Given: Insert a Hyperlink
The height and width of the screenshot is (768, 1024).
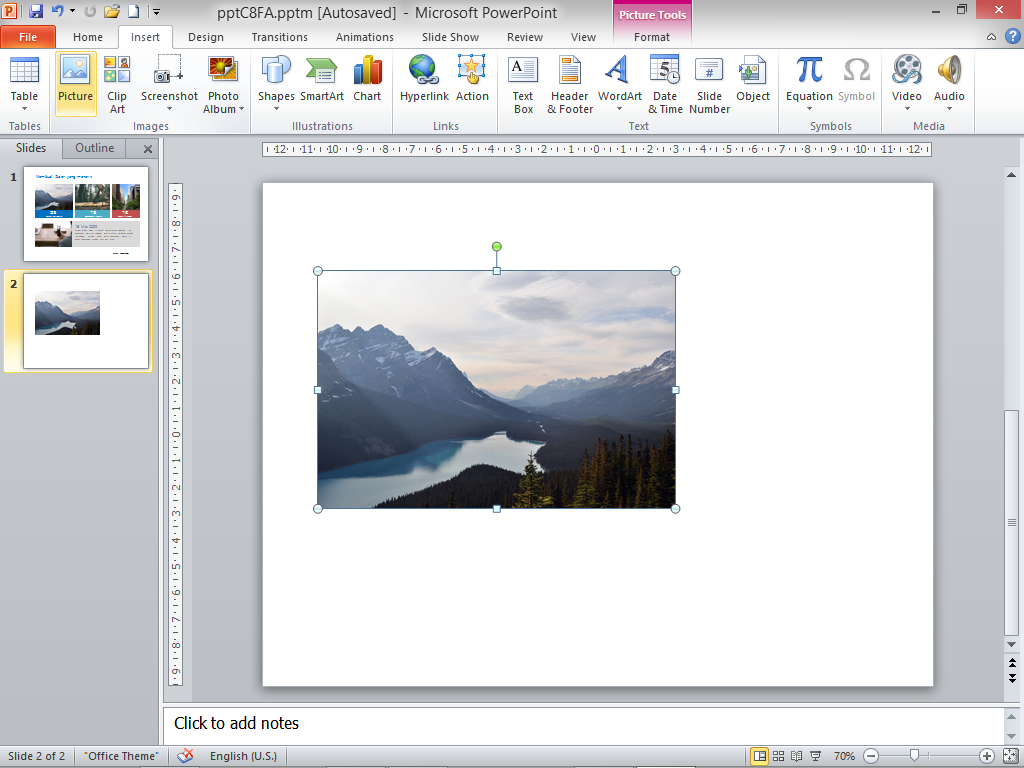Looking at the screenshot, I should coord(424,80).
